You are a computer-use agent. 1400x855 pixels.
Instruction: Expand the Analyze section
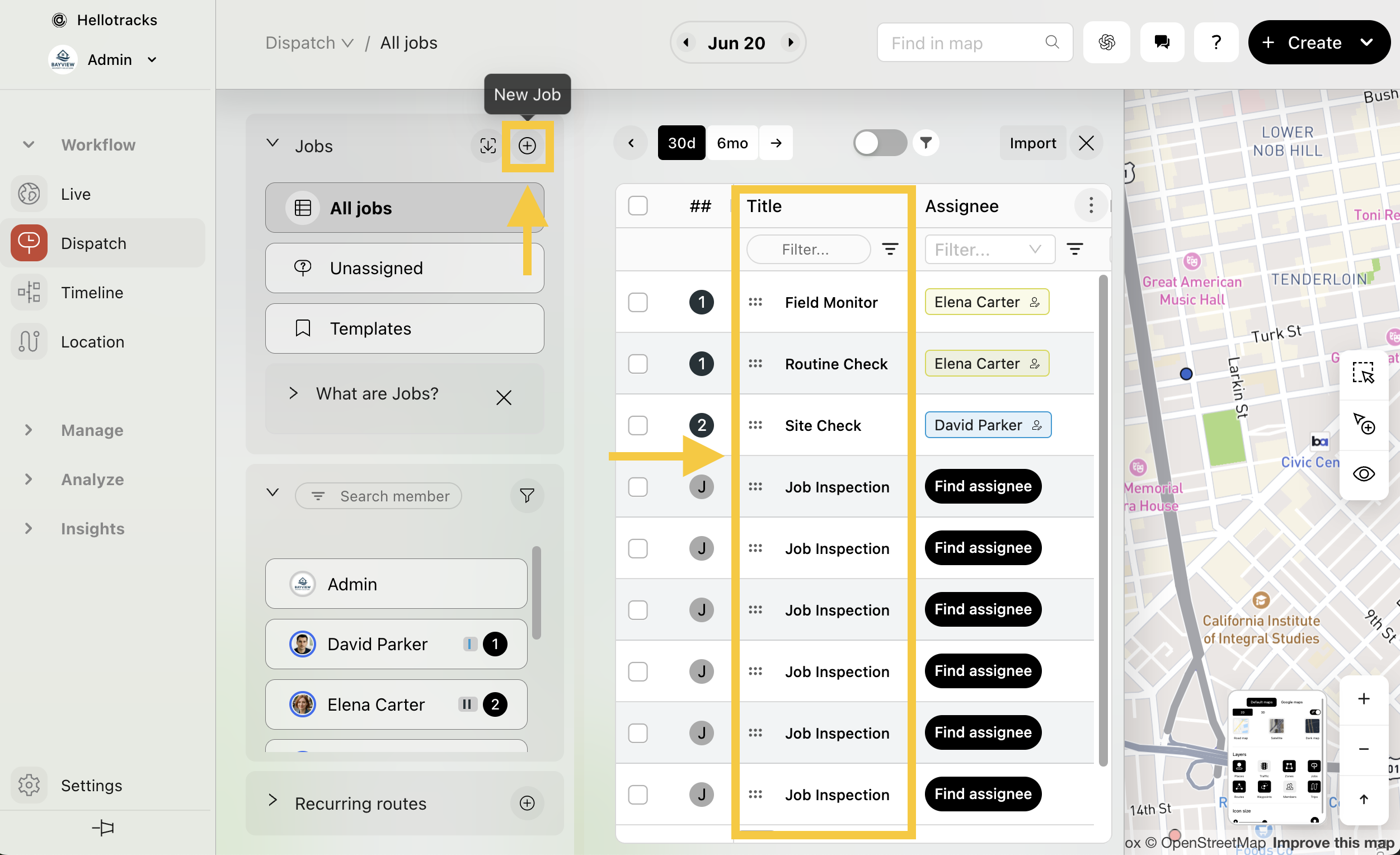(x=29, y=479)
